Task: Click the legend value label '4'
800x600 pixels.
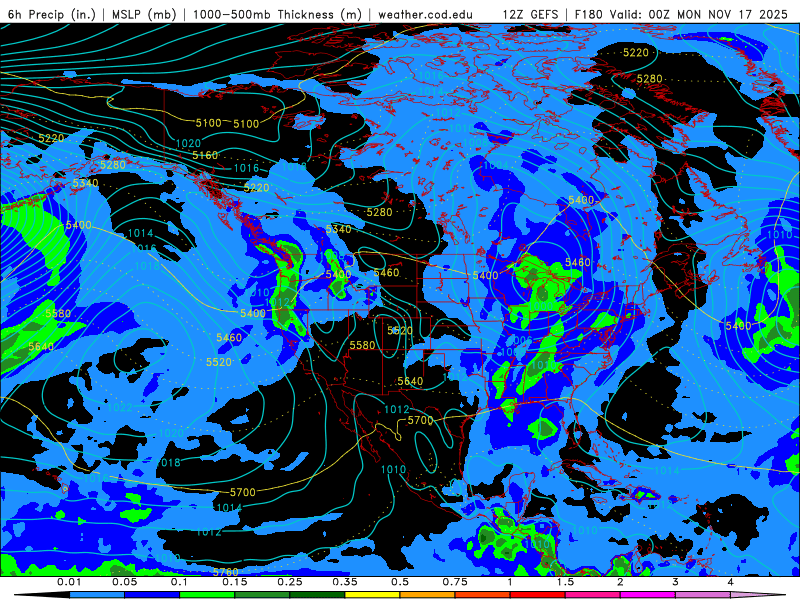Action: pyautogui.click(x=731, y=582)
